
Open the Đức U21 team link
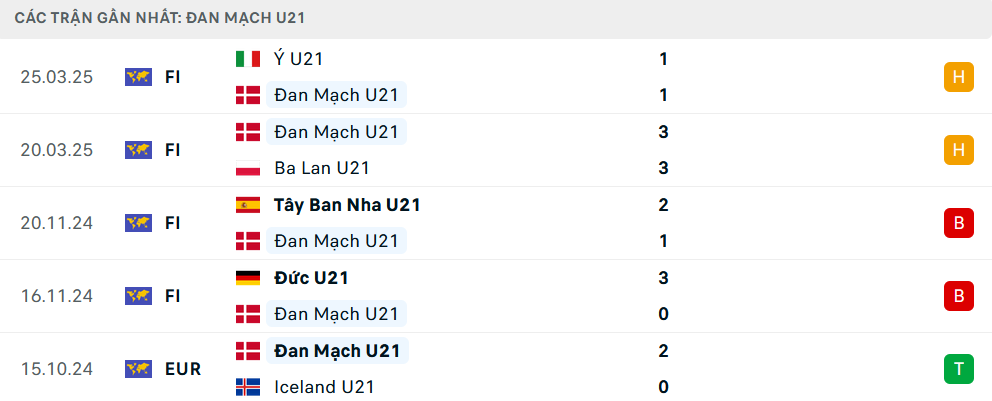pos(311,278)
